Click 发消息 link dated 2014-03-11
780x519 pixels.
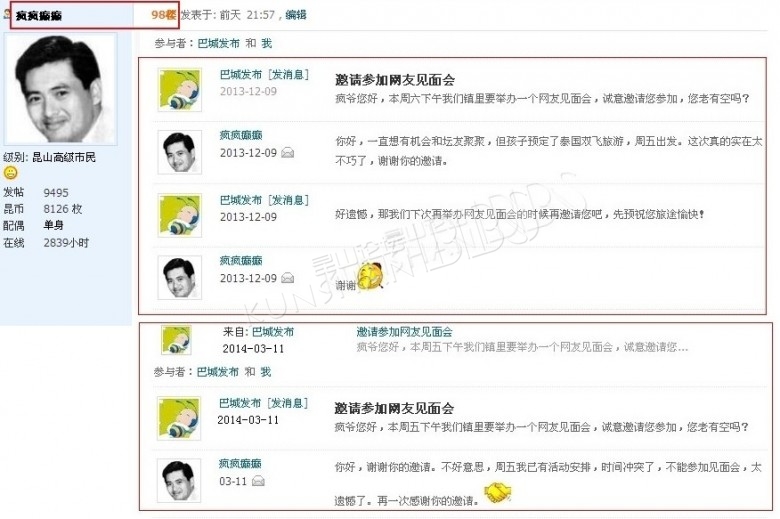tap(289, 403)
